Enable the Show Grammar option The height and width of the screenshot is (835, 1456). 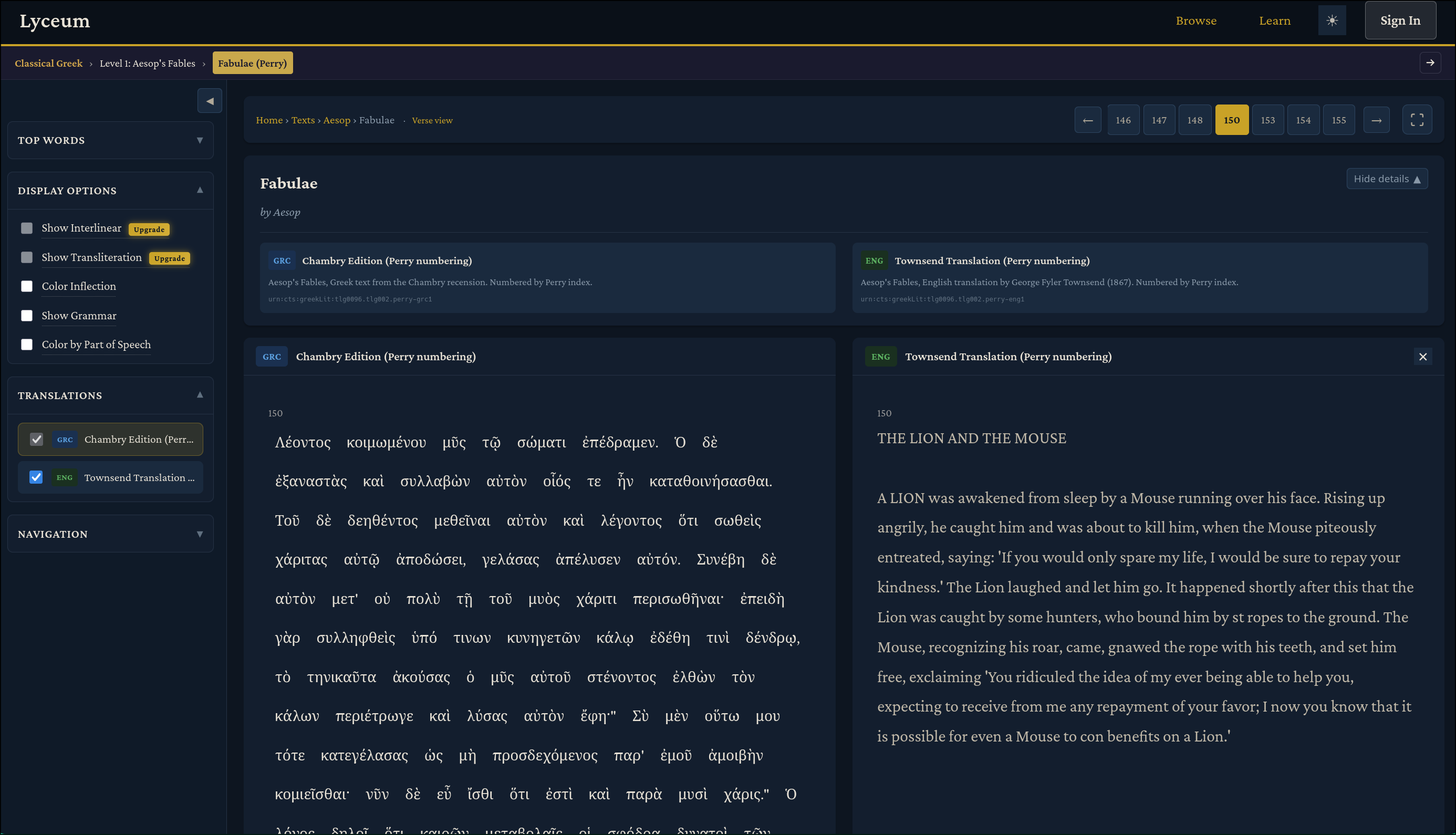(x=26, y=316)
